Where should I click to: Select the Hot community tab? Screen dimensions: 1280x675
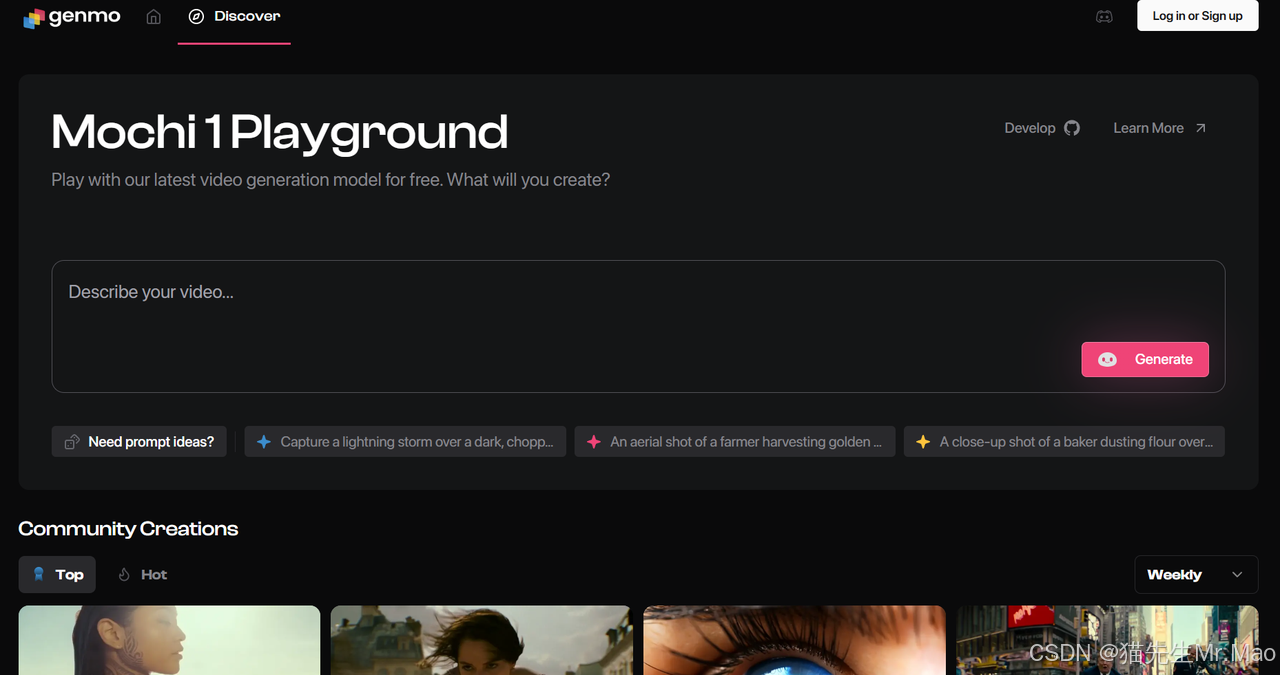(142, 575)
